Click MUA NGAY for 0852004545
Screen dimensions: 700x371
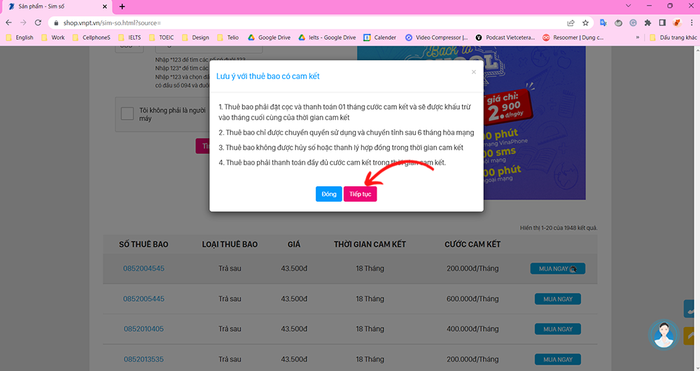558,268
